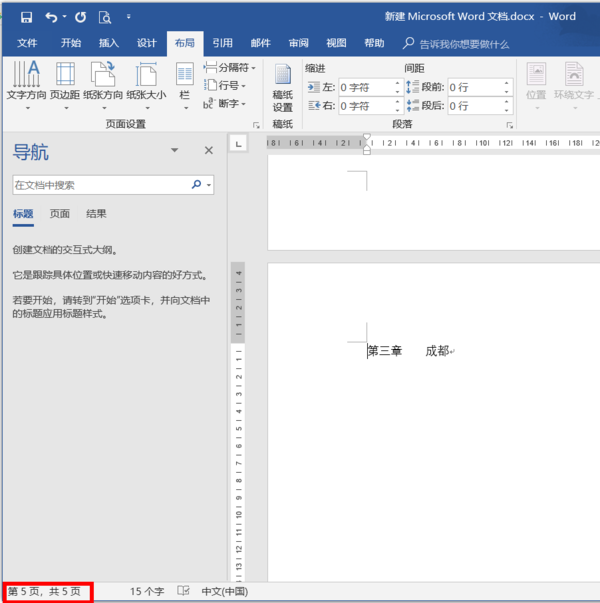Click the tab stop selector L button
The image size is (600, 603).
pos(238,144)
